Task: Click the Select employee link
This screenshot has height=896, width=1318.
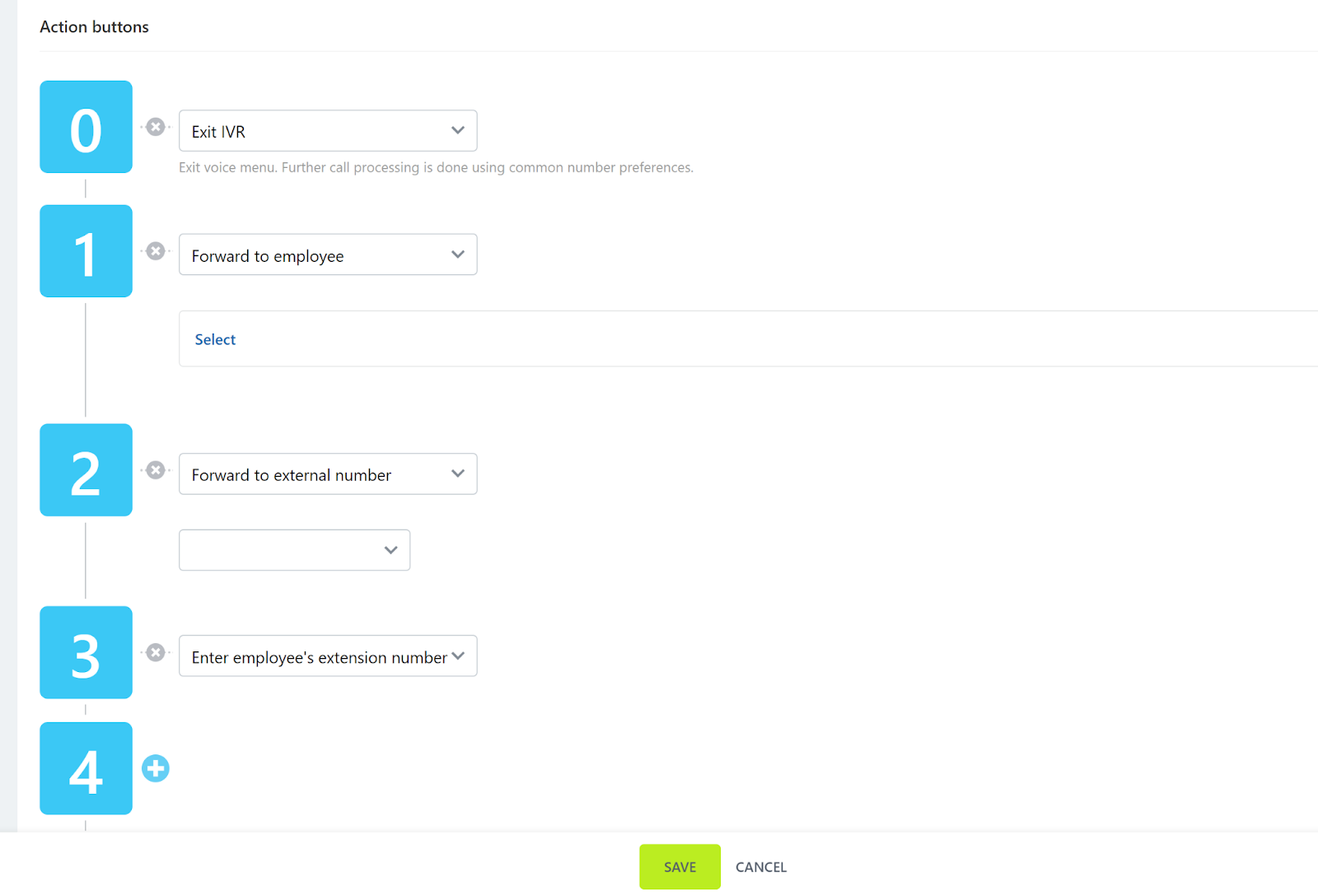Action: click(215, 339)
